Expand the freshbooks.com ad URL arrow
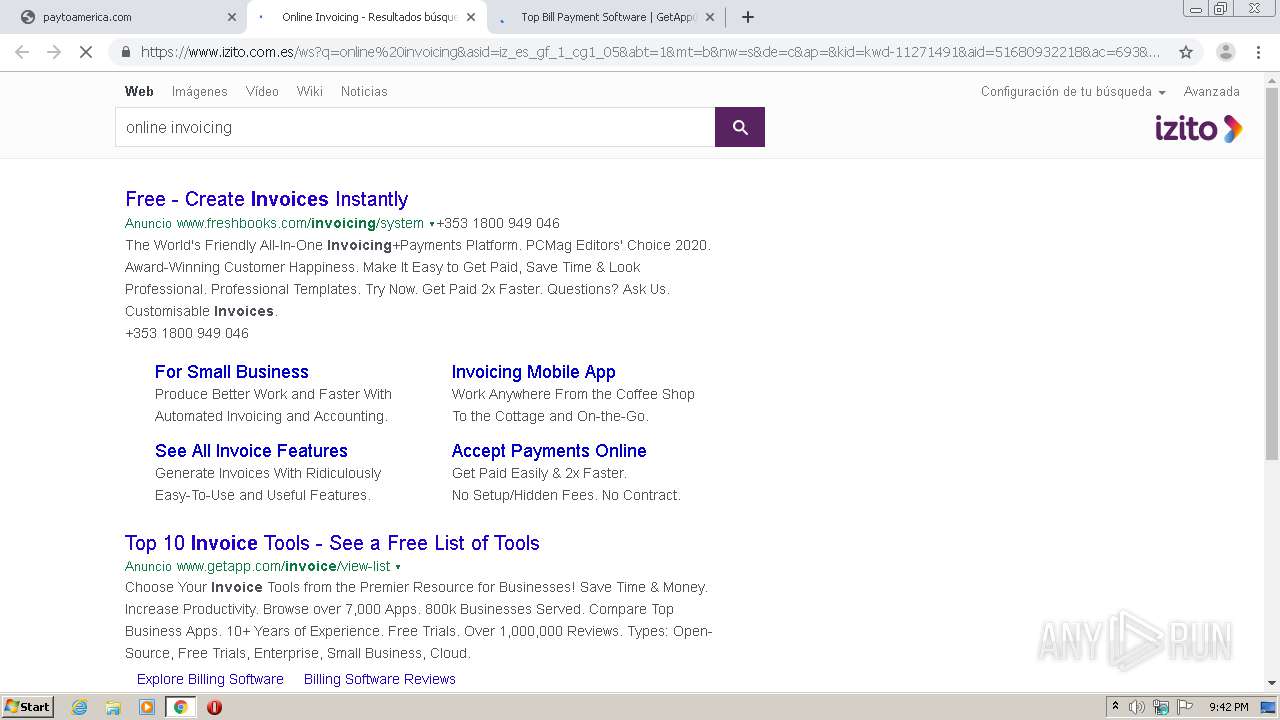1280x720 pixels. click(432, 224)
